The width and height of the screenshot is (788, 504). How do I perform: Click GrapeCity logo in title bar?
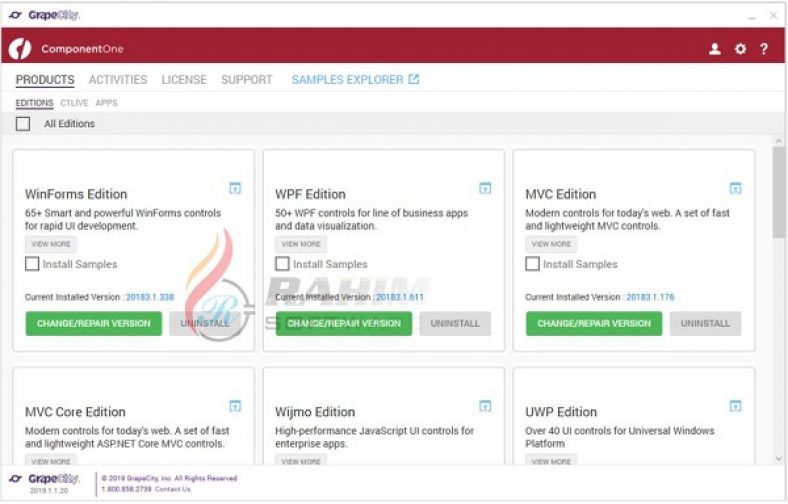[44, 15]
